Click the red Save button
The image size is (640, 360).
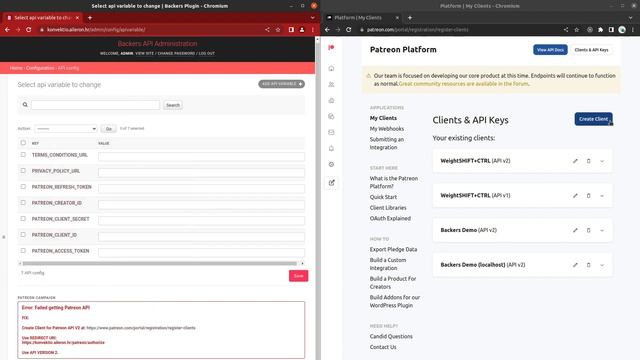[x=298, y=276]
